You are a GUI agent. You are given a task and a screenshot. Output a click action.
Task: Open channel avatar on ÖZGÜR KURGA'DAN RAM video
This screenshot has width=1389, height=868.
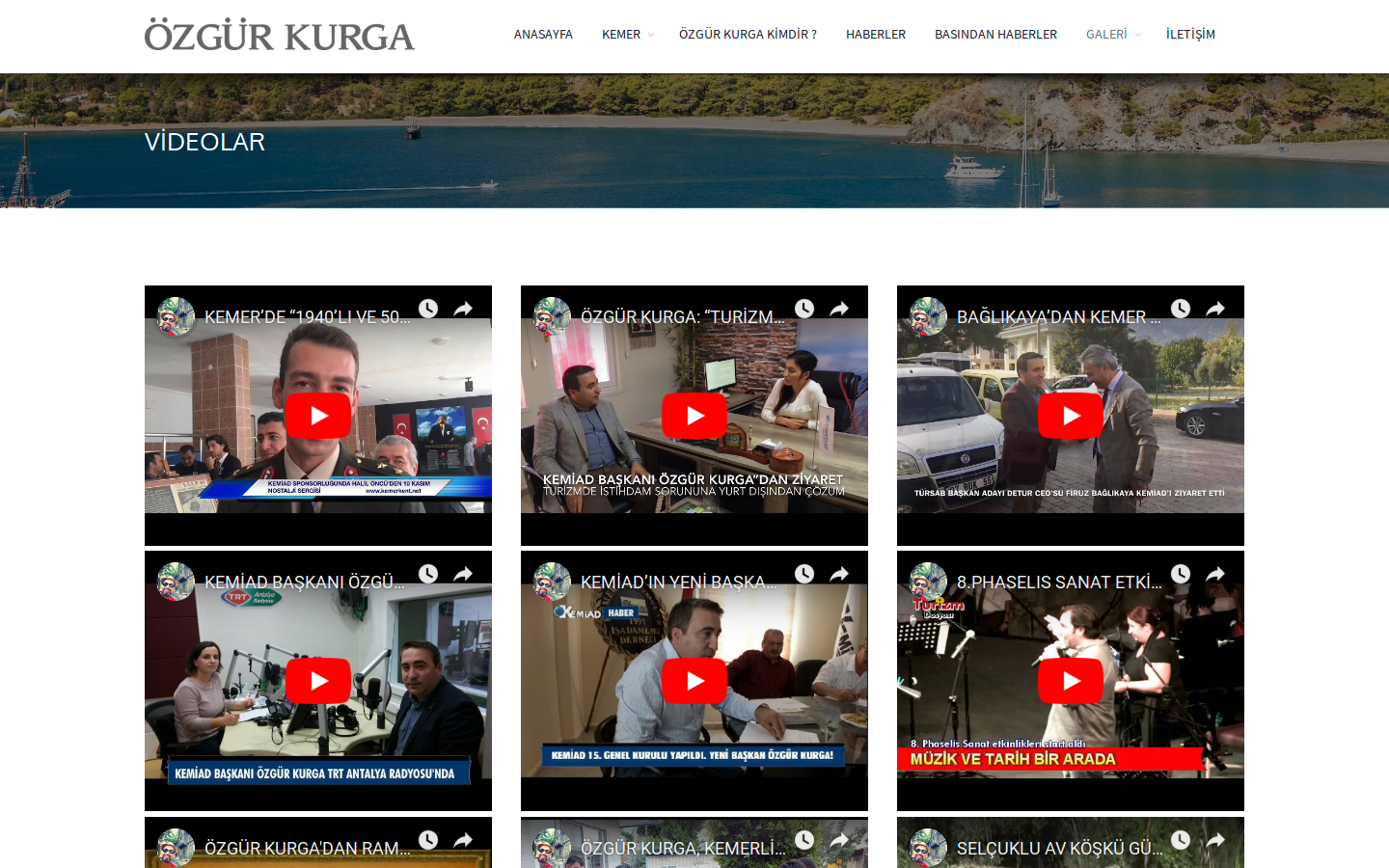(176, 848)
